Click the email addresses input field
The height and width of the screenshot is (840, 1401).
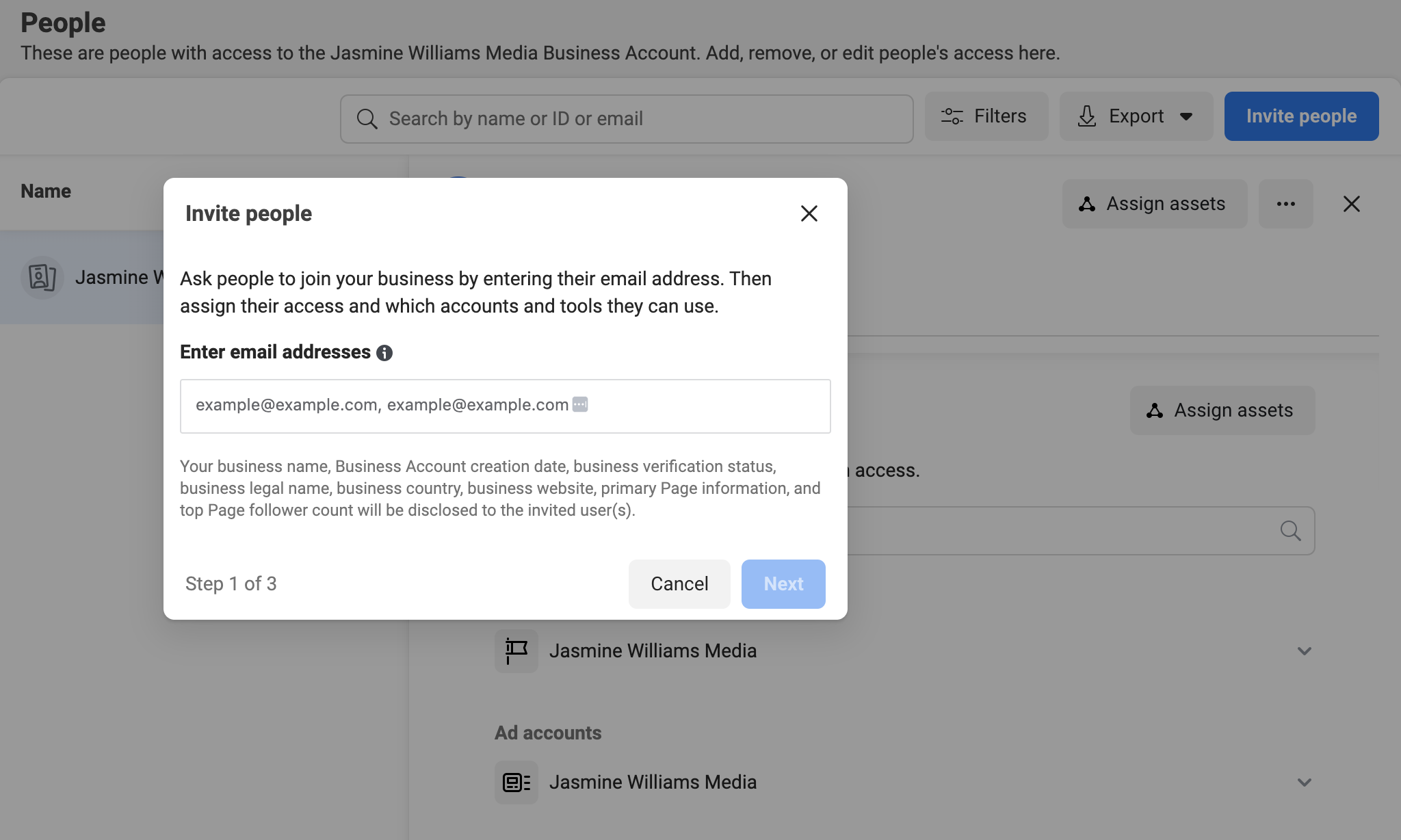coord(505,404)
